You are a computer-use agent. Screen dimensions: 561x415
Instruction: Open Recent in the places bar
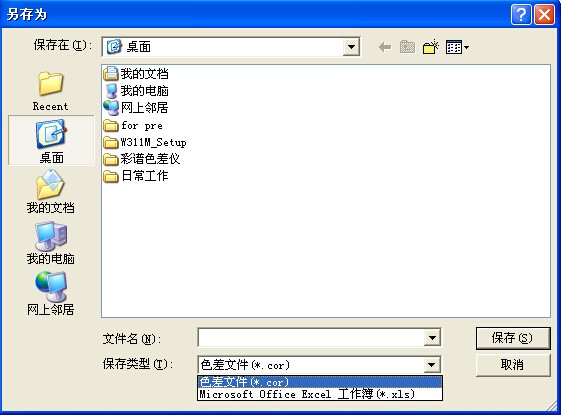[50, 91]
